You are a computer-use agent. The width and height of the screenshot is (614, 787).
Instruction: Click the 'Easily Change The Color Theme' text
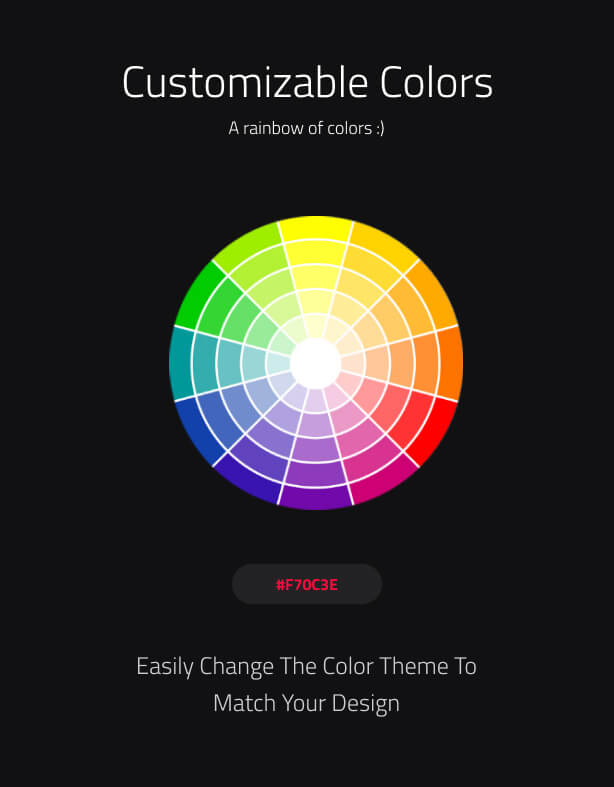click(292, 667)
